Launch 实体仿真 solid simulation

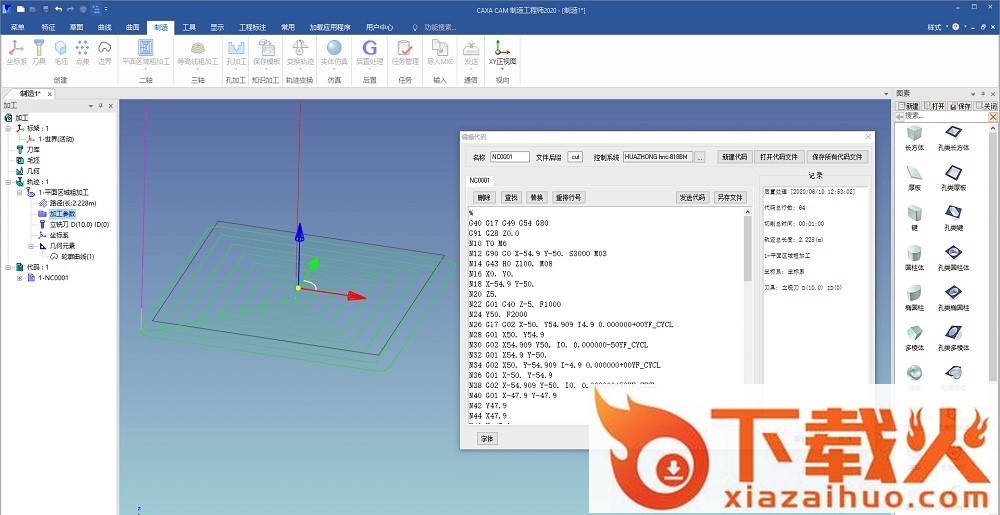click(334, 52)
